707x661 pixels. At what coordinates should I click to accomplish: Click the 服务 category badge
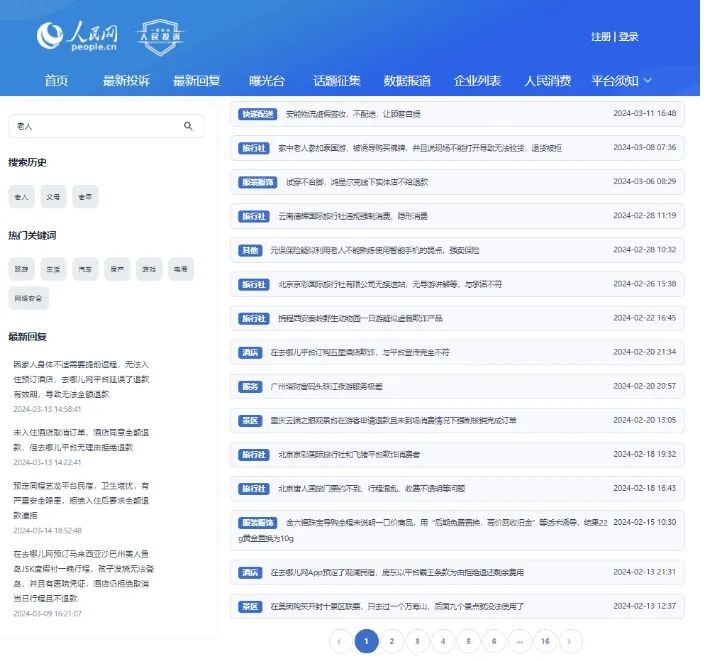(x=250, y=386)
